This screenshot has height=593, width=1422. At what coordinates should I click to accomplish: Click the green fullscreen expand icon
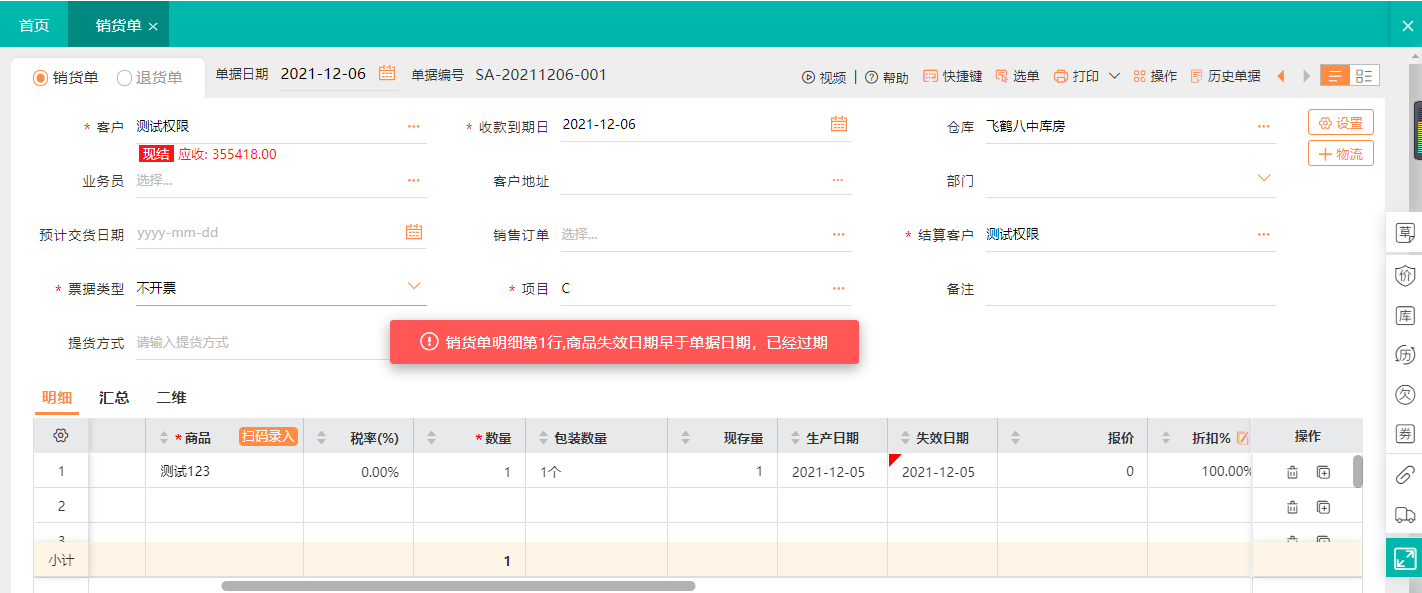1405,557
